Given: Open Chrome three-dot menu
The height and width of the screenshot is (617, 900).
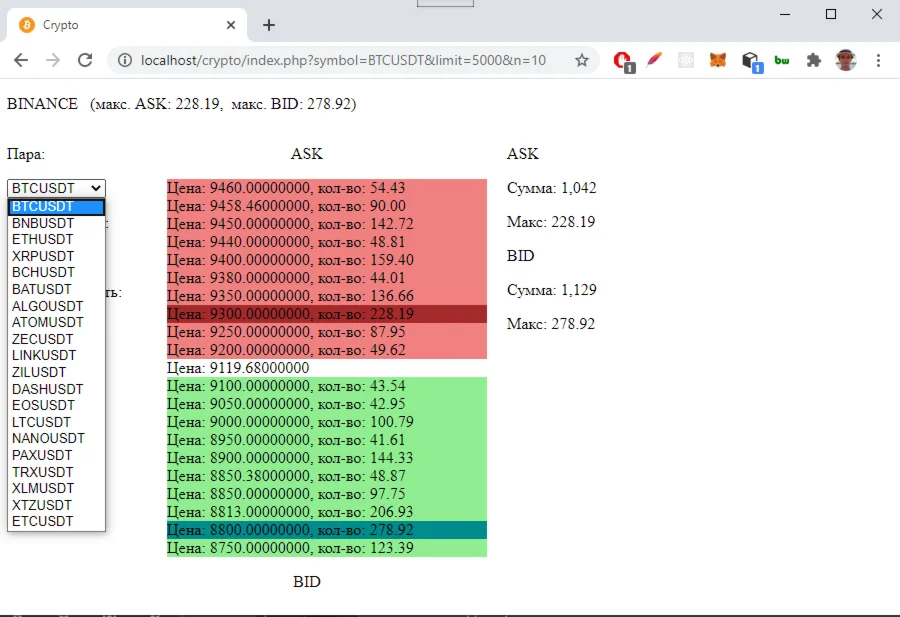Looking at the screenshot, I should tap(878, 60).
